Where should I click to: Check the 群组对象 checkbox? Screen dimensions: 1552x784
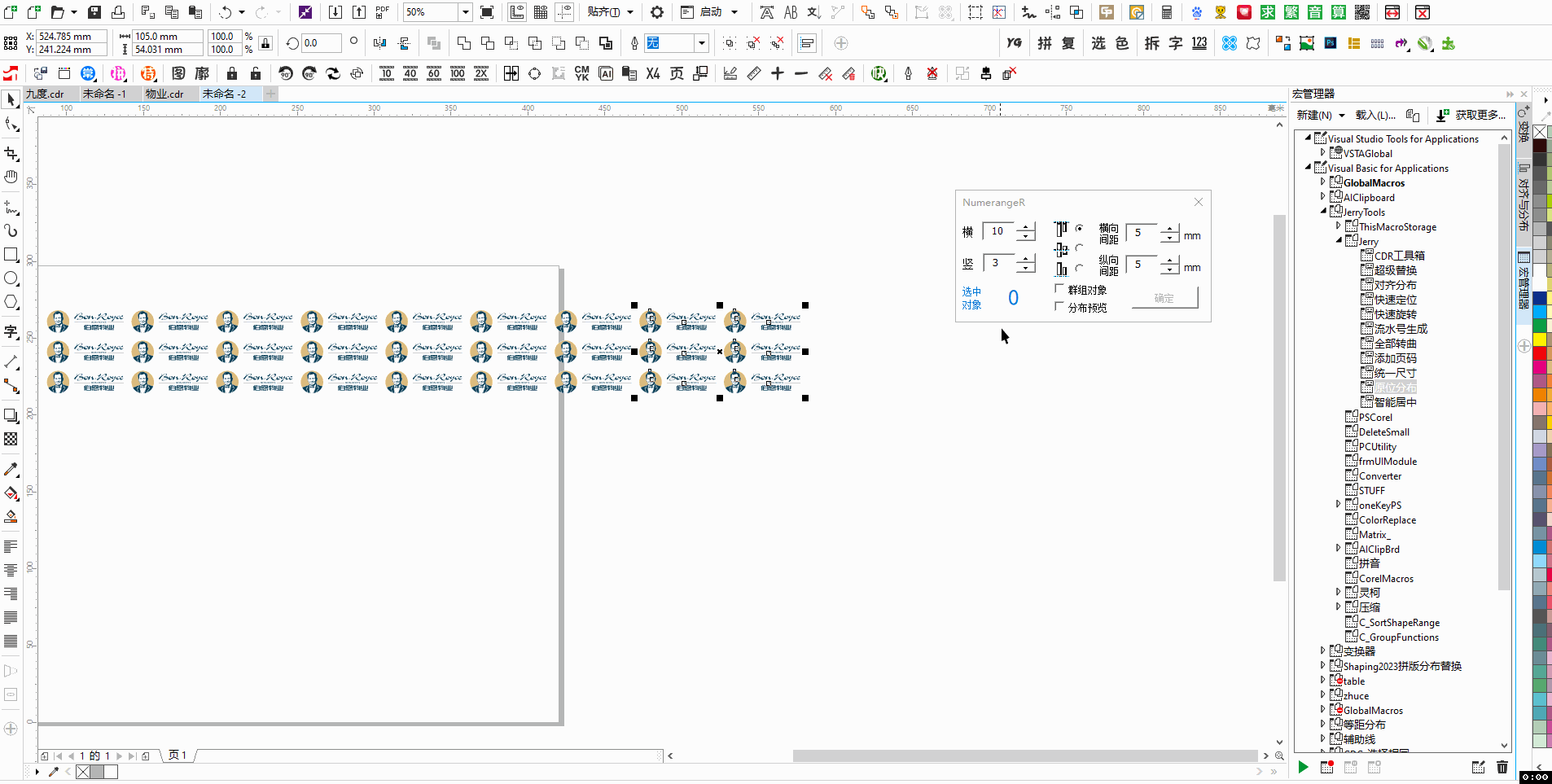[1059, 289]
